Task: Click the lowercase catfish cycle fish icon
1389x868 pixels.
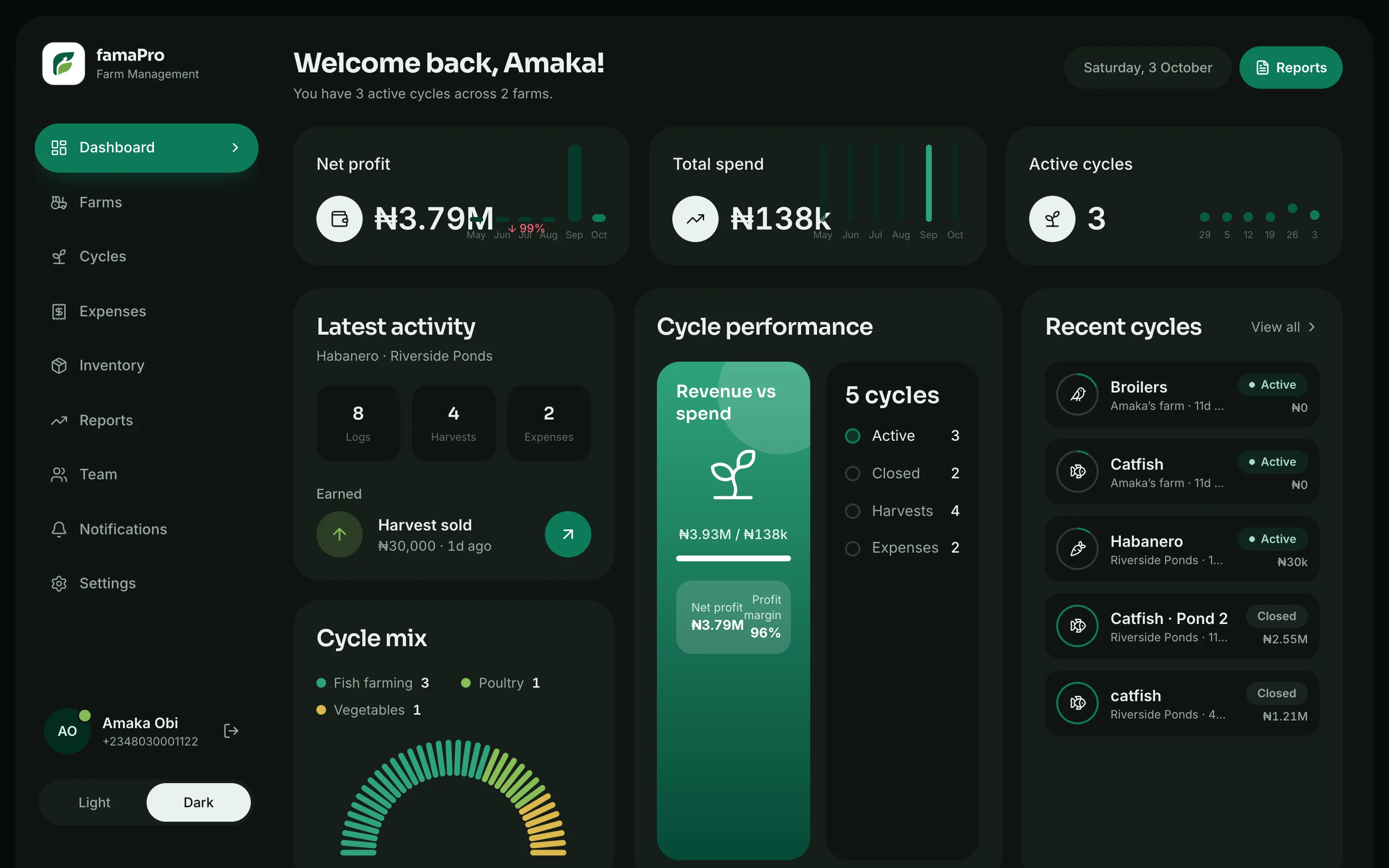Action: click(x=1078, y=703)
